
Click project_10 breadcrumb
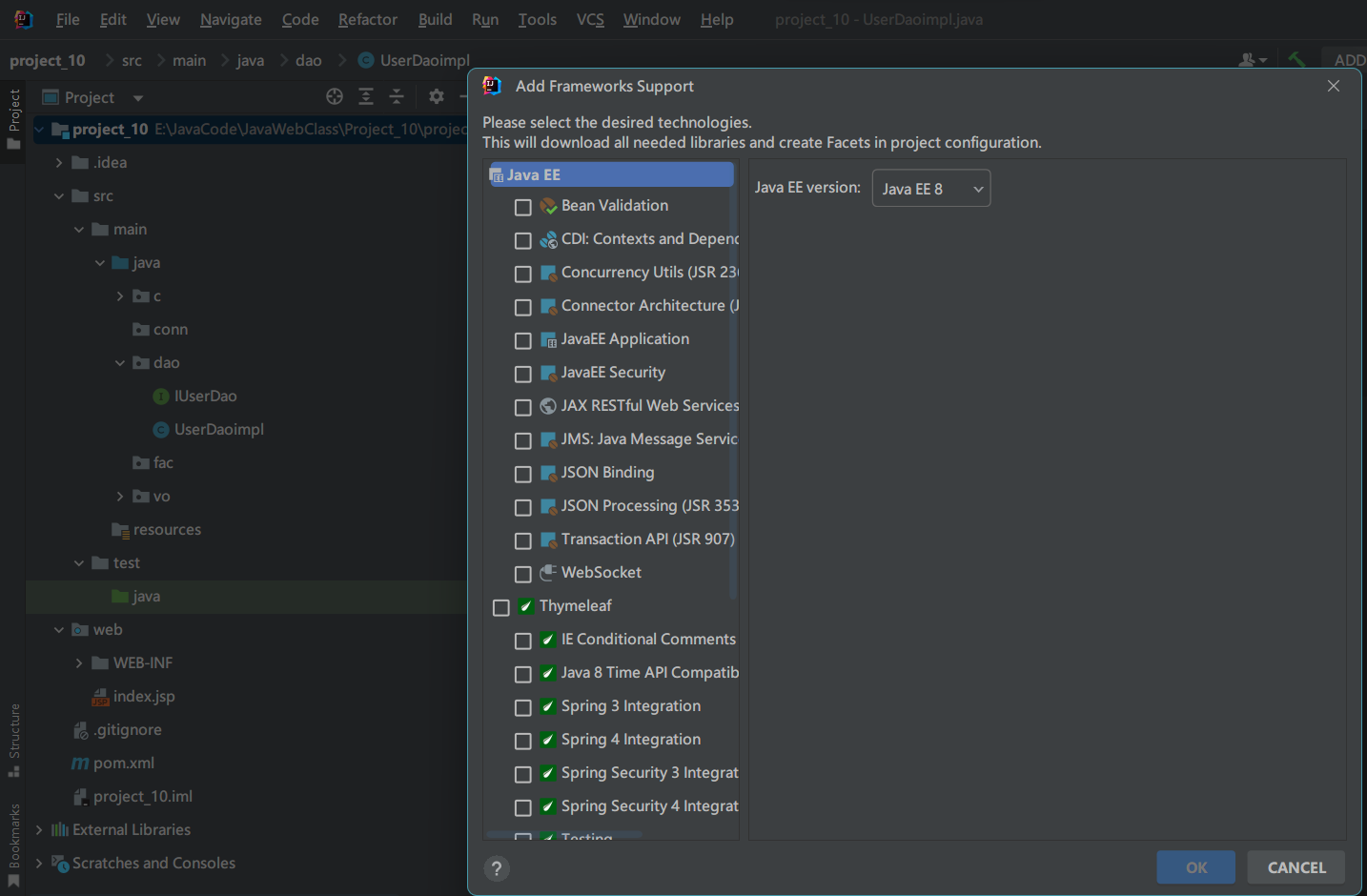tap(47, 60)
